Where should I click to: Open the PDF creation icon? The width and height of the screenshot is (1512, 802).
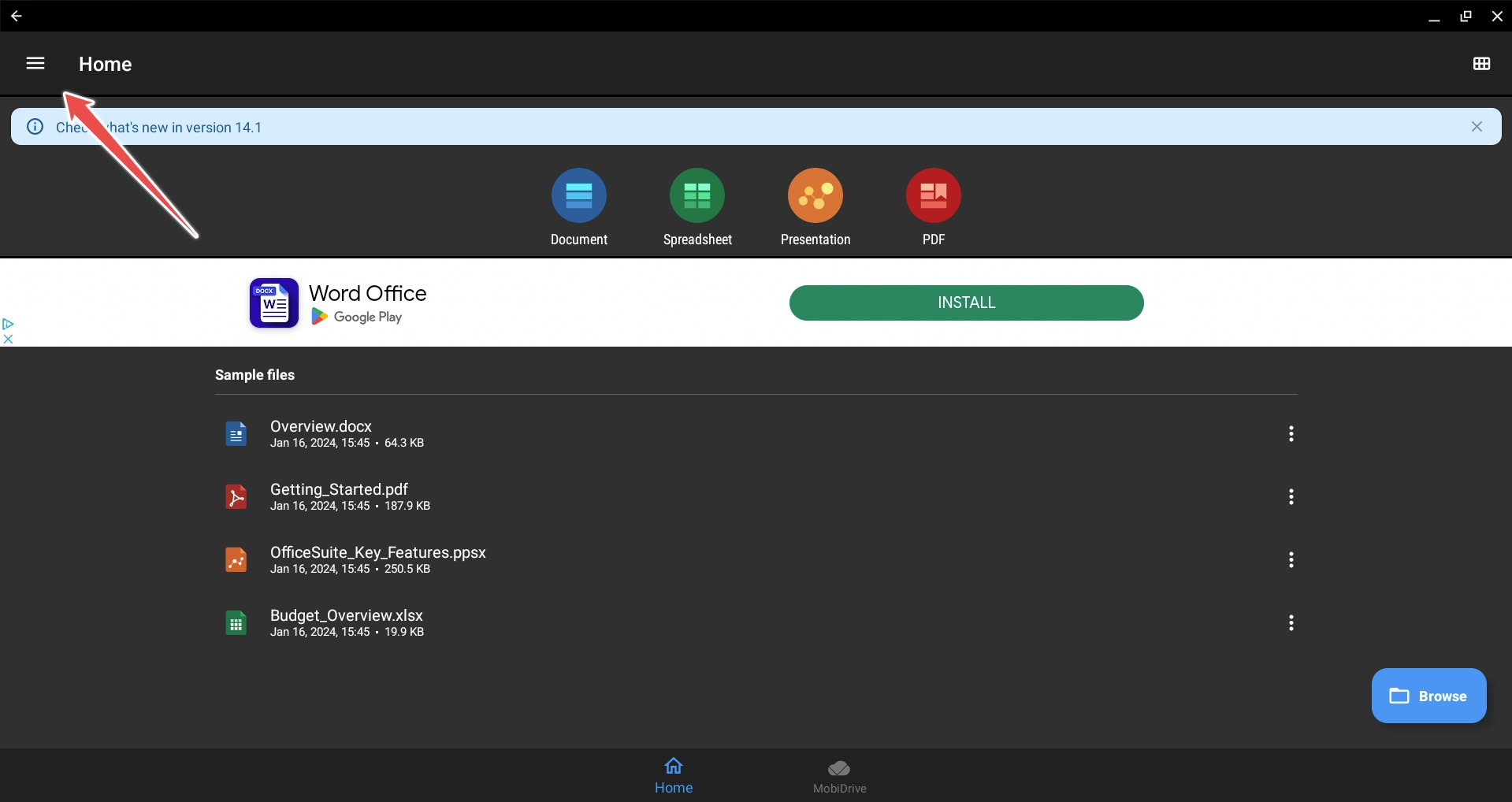tap(933, 196)
